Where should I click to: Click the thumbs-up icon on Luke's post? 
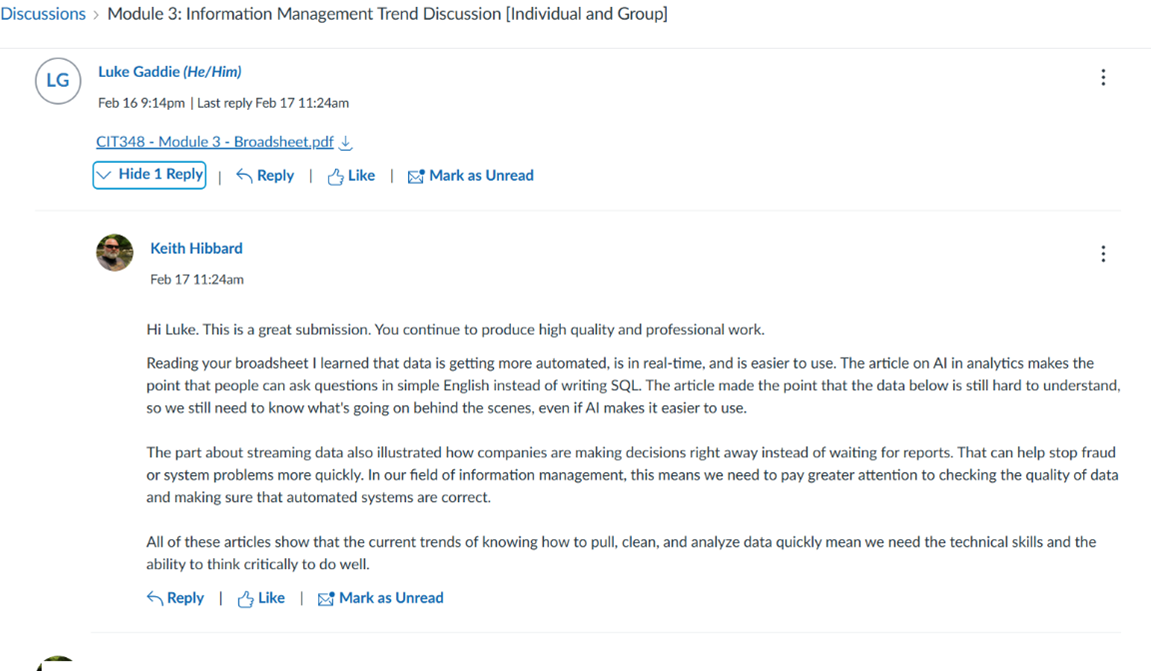(335, 176)
